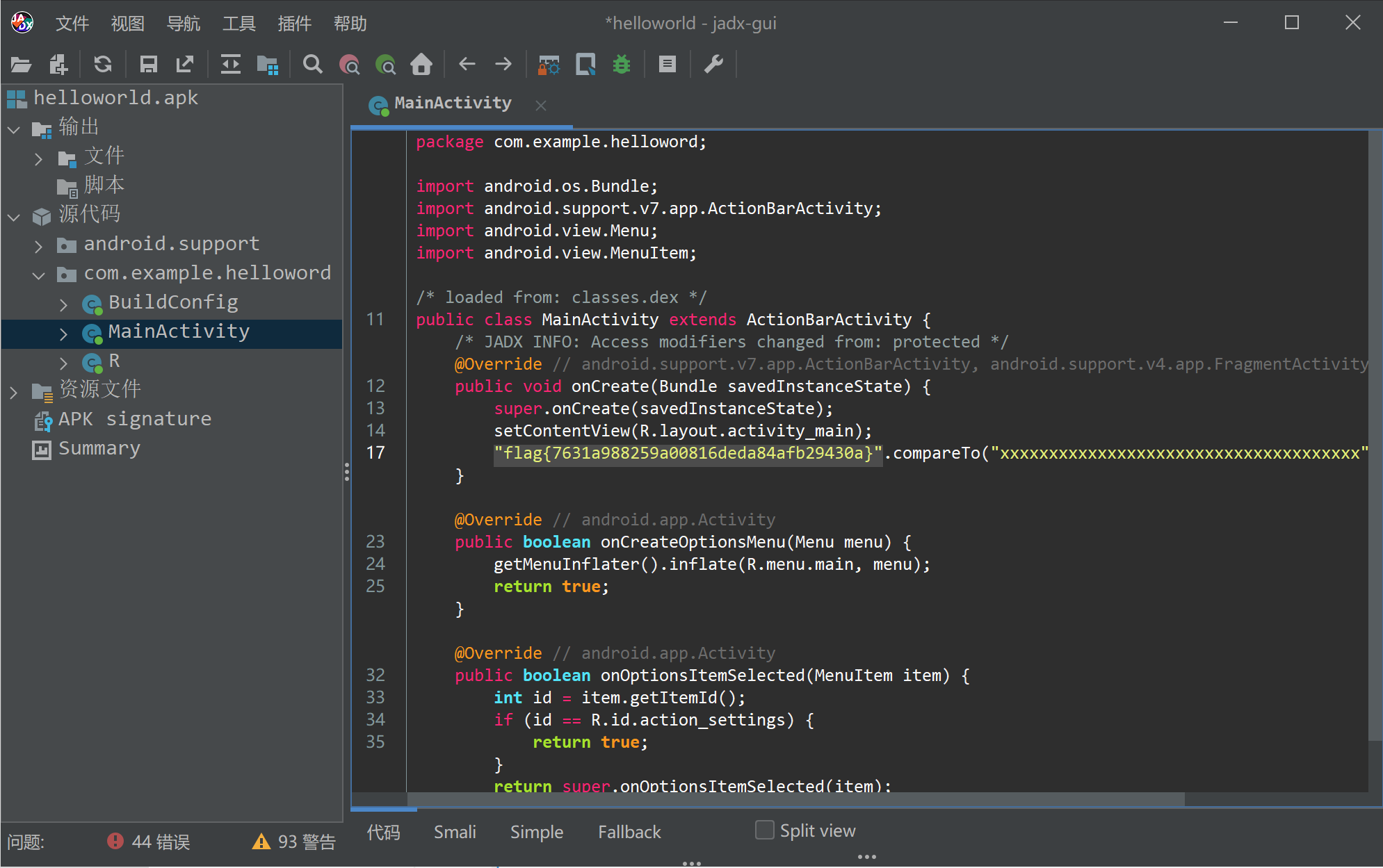This screenshot has width=1383, height=868.
Task: Open the log viewer icon
Action: coord(668,65)
